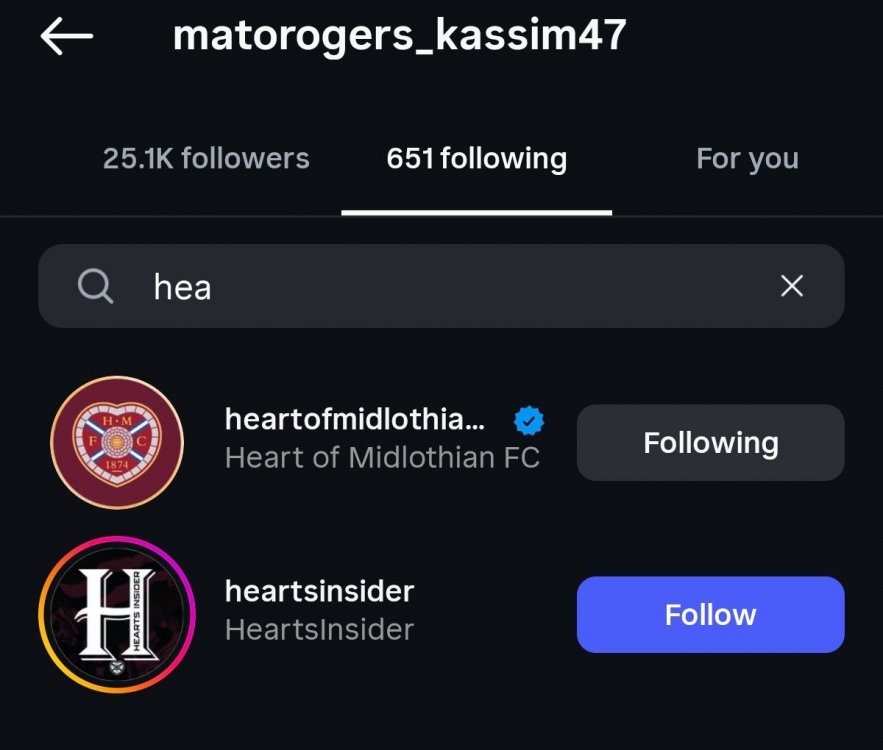Viewport: 883px width, 750px height.
Task: Click the "HeartsInsider" display name
Action: click(x=319, y=630)
